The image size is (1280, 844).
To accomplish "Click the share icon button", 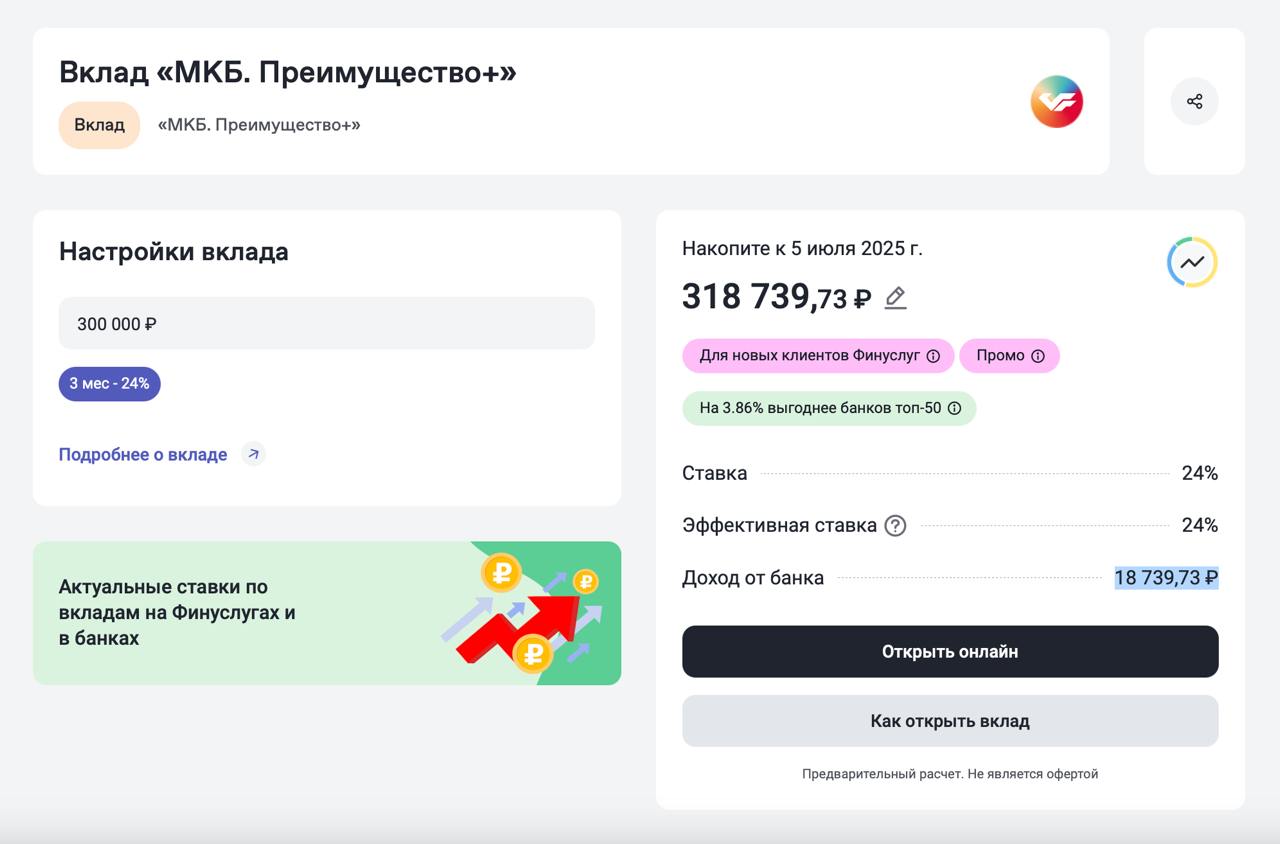I will click(x=1194, y=101).
